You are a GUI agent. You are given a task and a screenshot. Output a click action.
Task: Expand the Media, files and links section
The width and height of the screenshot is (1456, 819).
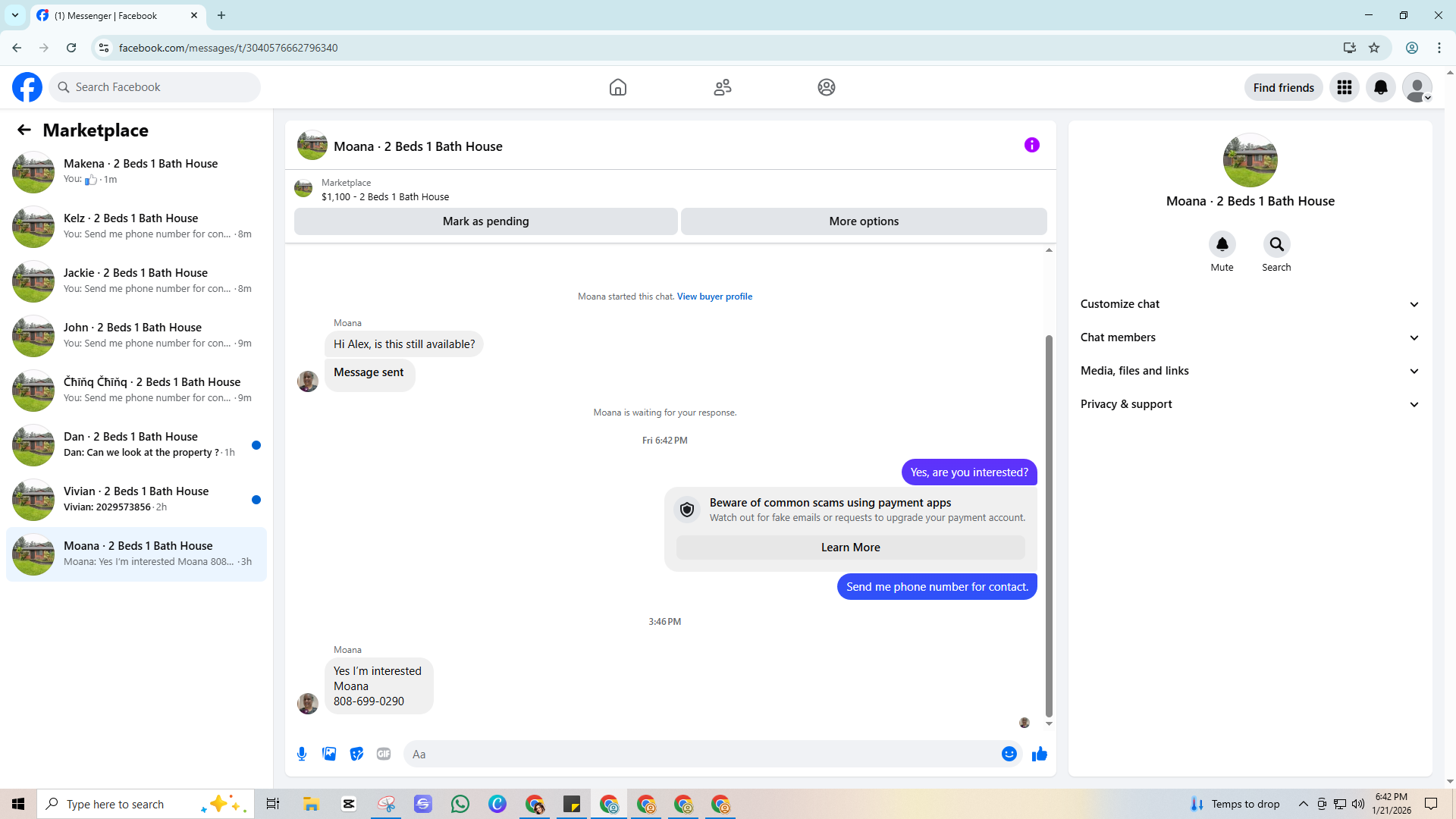point(1250,371)
